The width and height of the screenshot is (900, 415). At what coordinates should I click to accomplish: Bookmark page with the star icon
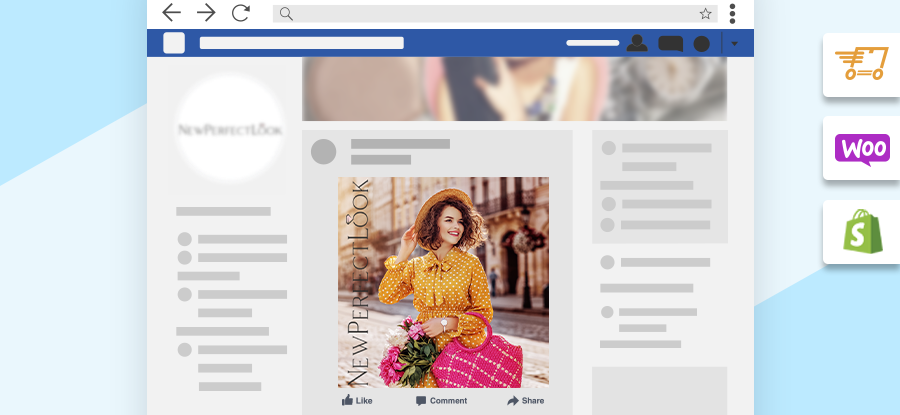(705, 14)
